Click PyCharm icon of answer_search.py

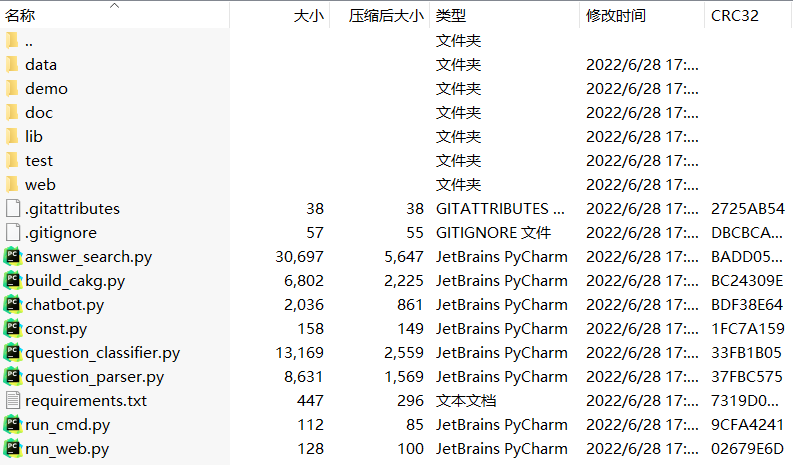click(x=13, y=257)
